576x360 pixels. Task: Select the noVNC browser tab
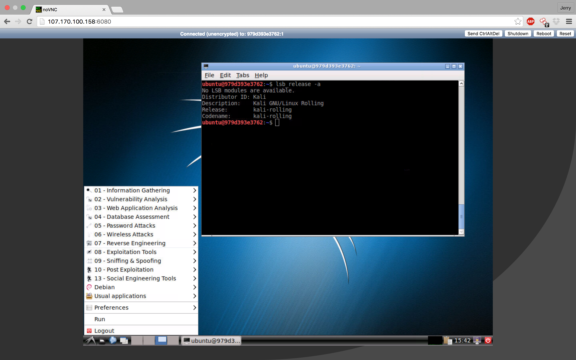(x=71, y=9)
